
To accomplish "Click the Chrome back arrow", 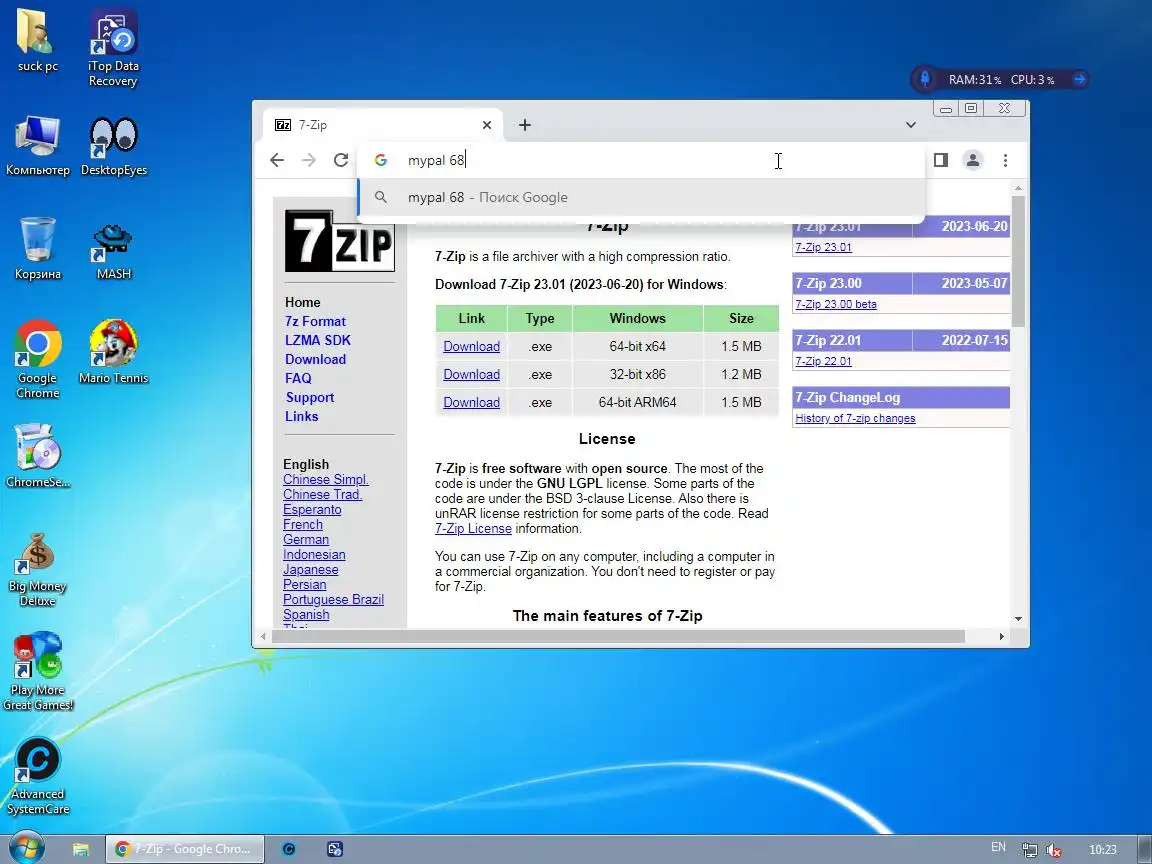I will point(277,160).
